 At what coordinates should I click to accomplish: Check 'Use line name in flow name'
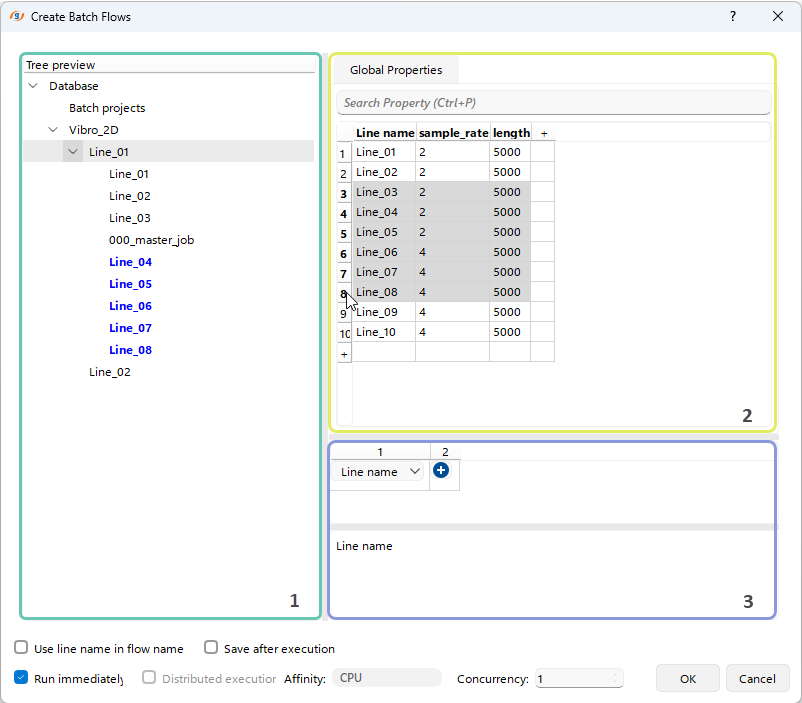point(21,648)
